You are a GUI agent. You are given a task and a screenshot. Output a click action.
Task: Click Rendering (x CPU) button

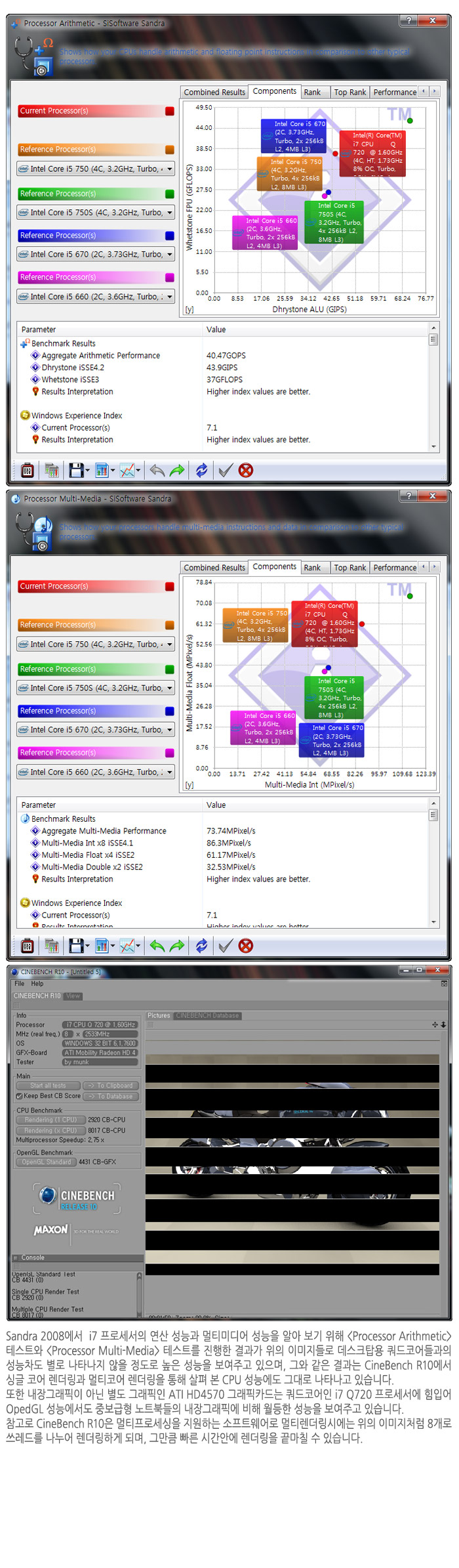coord(50,1130)
